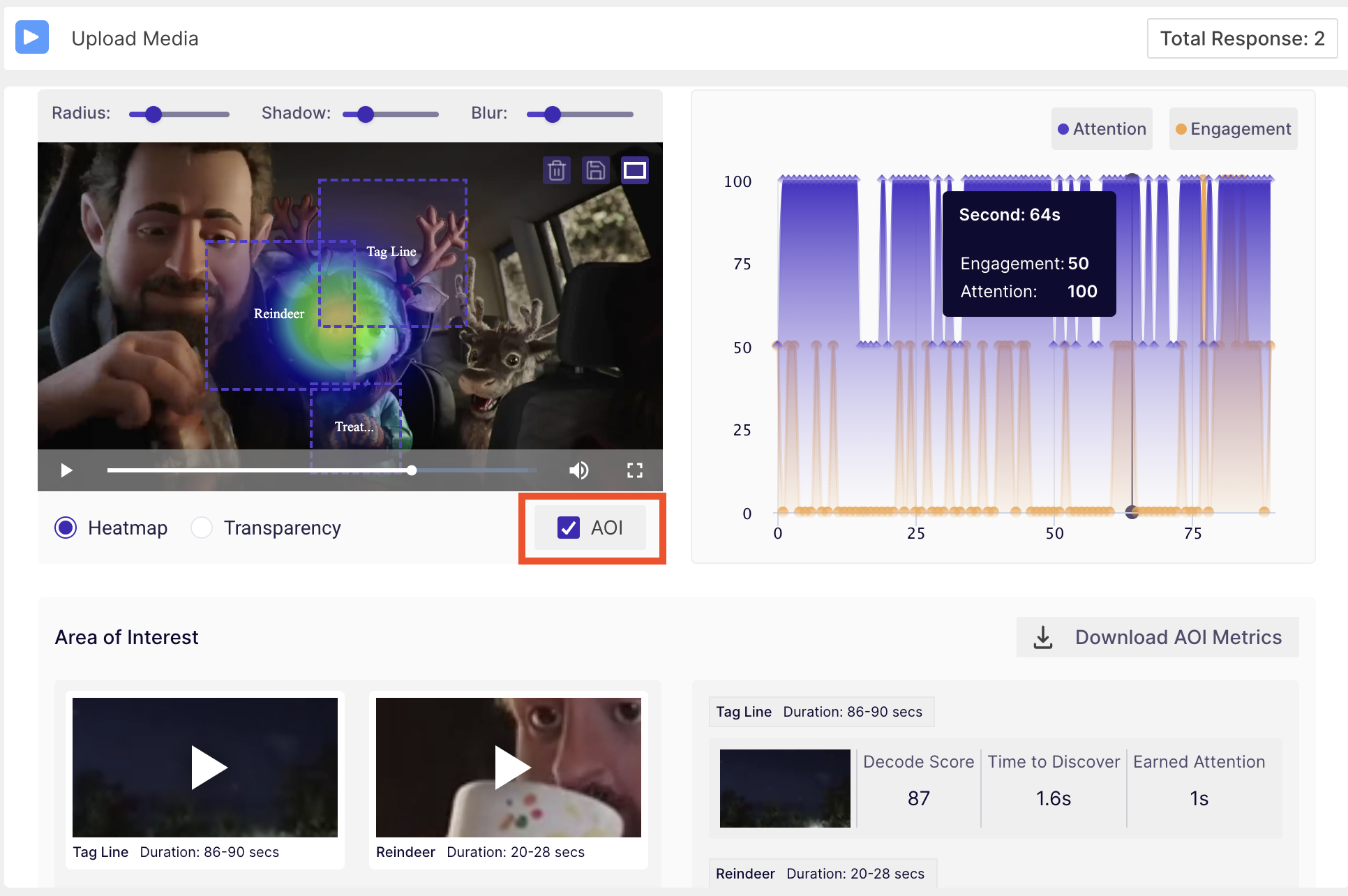
Task: Select the Heatmap radio button
Action: (66, 528)
